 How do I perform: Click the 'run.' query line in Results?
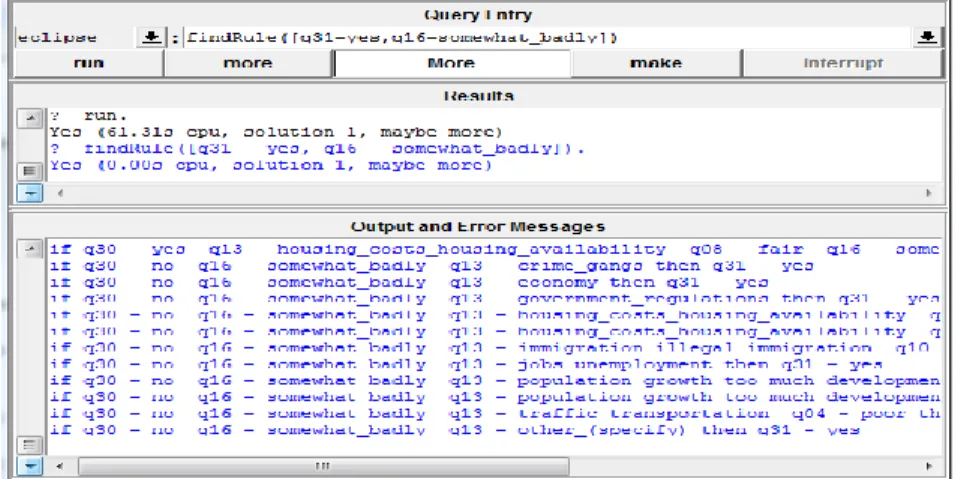[89, 115]
